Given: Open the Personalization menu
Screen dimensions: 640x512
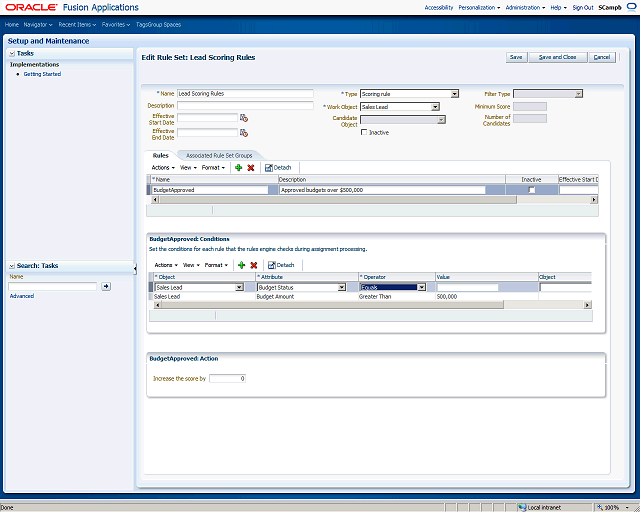Looking at the screenshot, I should 479,7.
